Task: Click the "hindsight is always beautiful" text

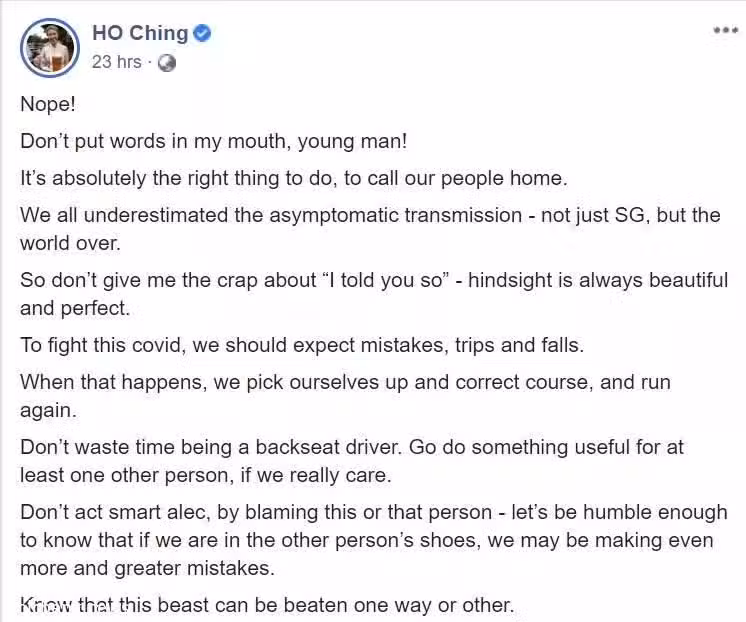Action: click(598, 280)
